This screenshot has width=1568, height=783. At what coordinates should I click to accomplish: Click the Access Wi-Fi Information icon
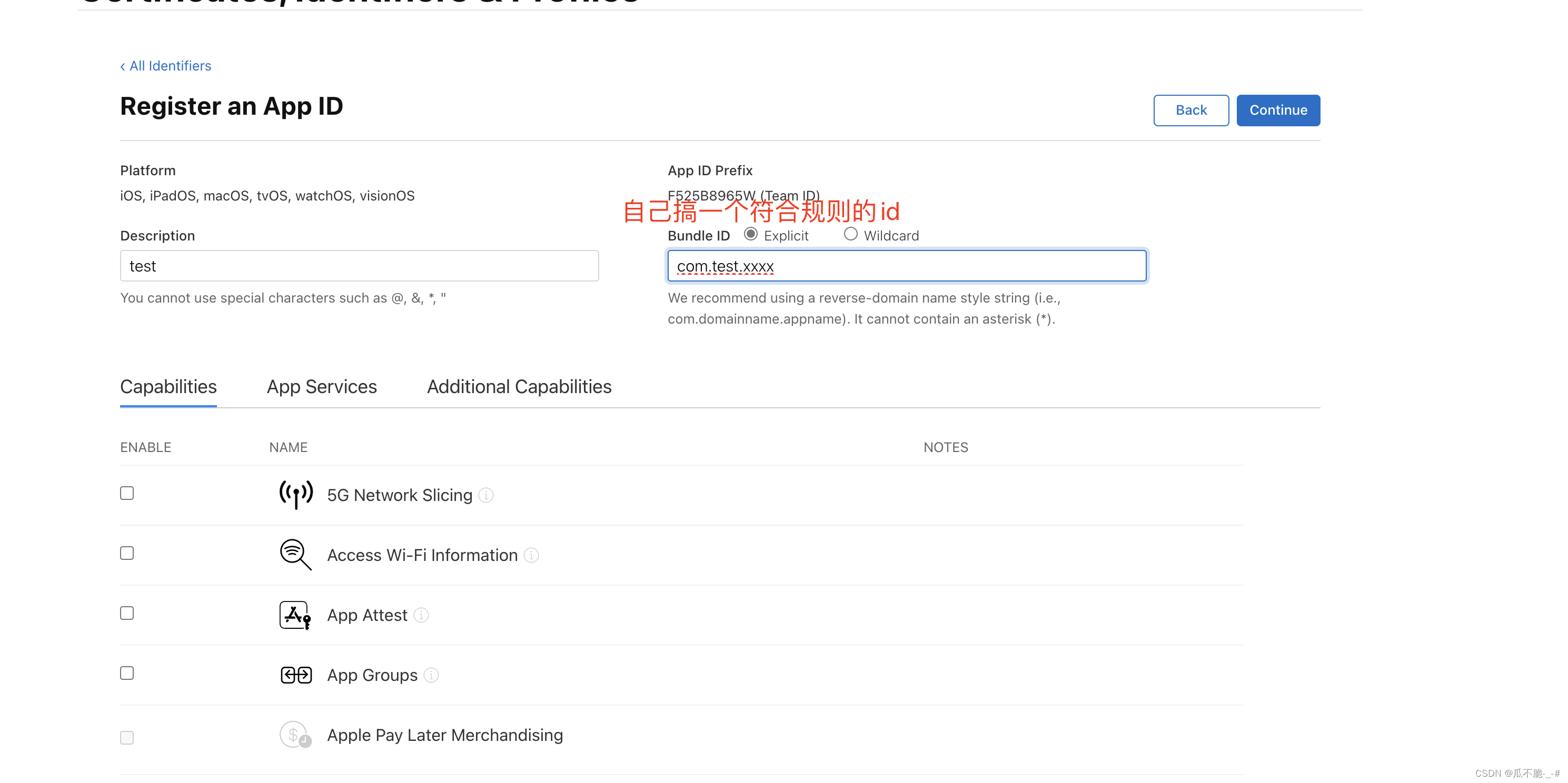[x=295, y=554]
